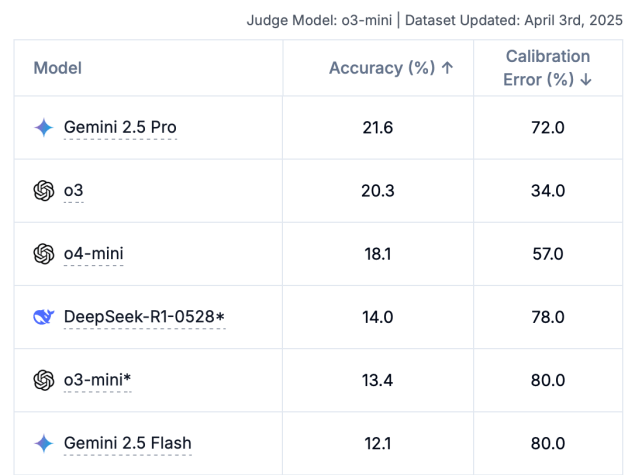The height and width of the screenshot is (475, 635).
Task: Open the o3 model link
Action: pos(74,190)
